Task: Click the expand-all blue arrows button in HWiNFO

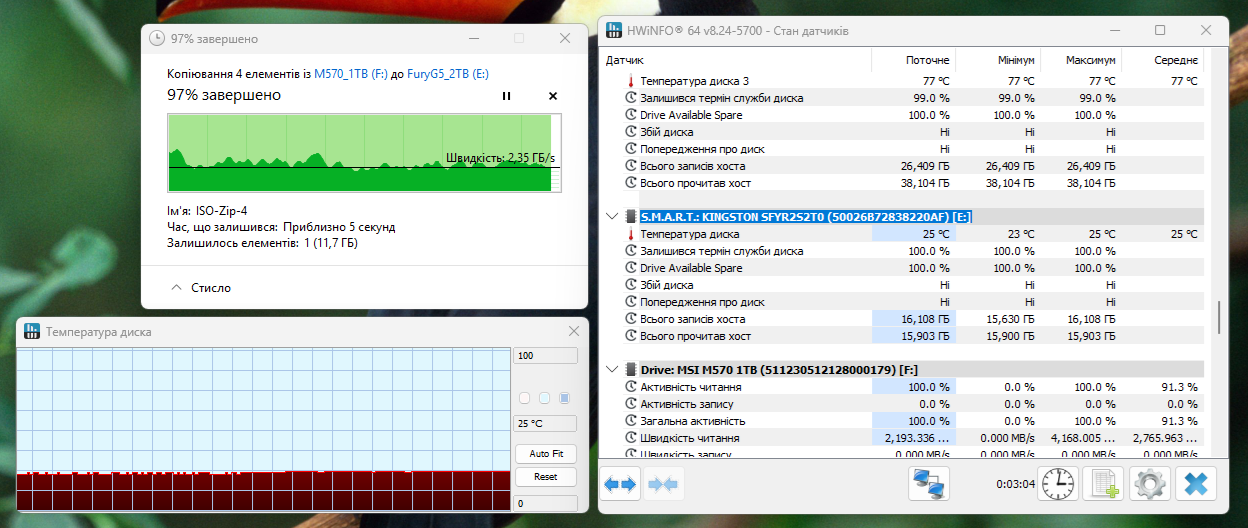Action: (620, 484)
